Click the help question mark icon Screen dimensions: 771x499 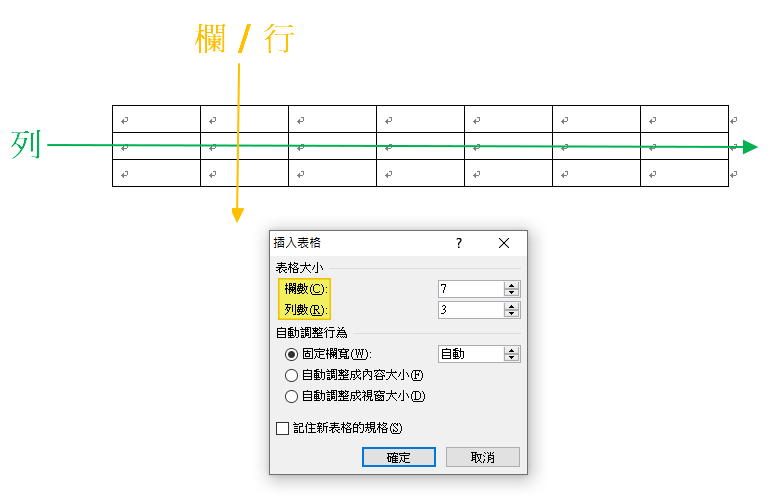pyautogui.click(x=458, y=243)
